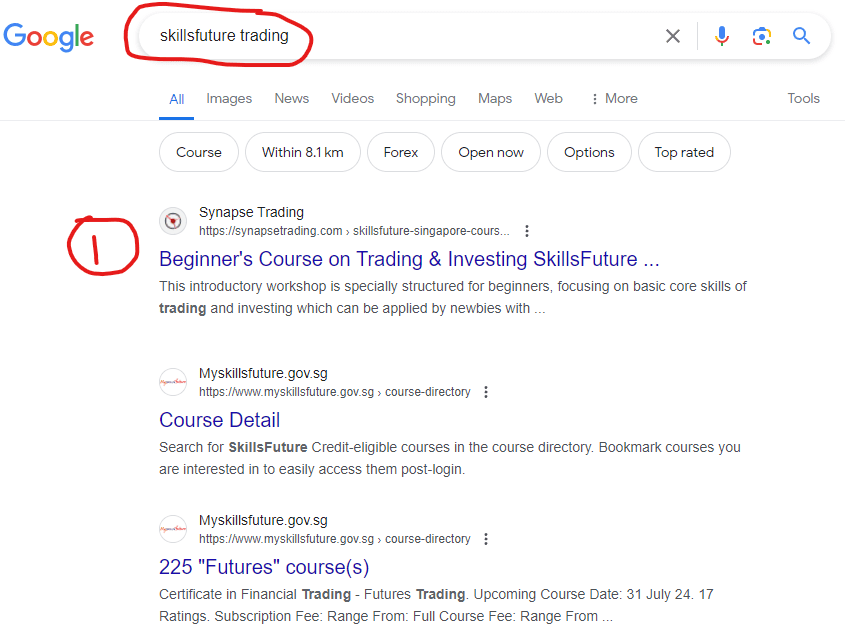Apply the Top rated filter chip

684,152
